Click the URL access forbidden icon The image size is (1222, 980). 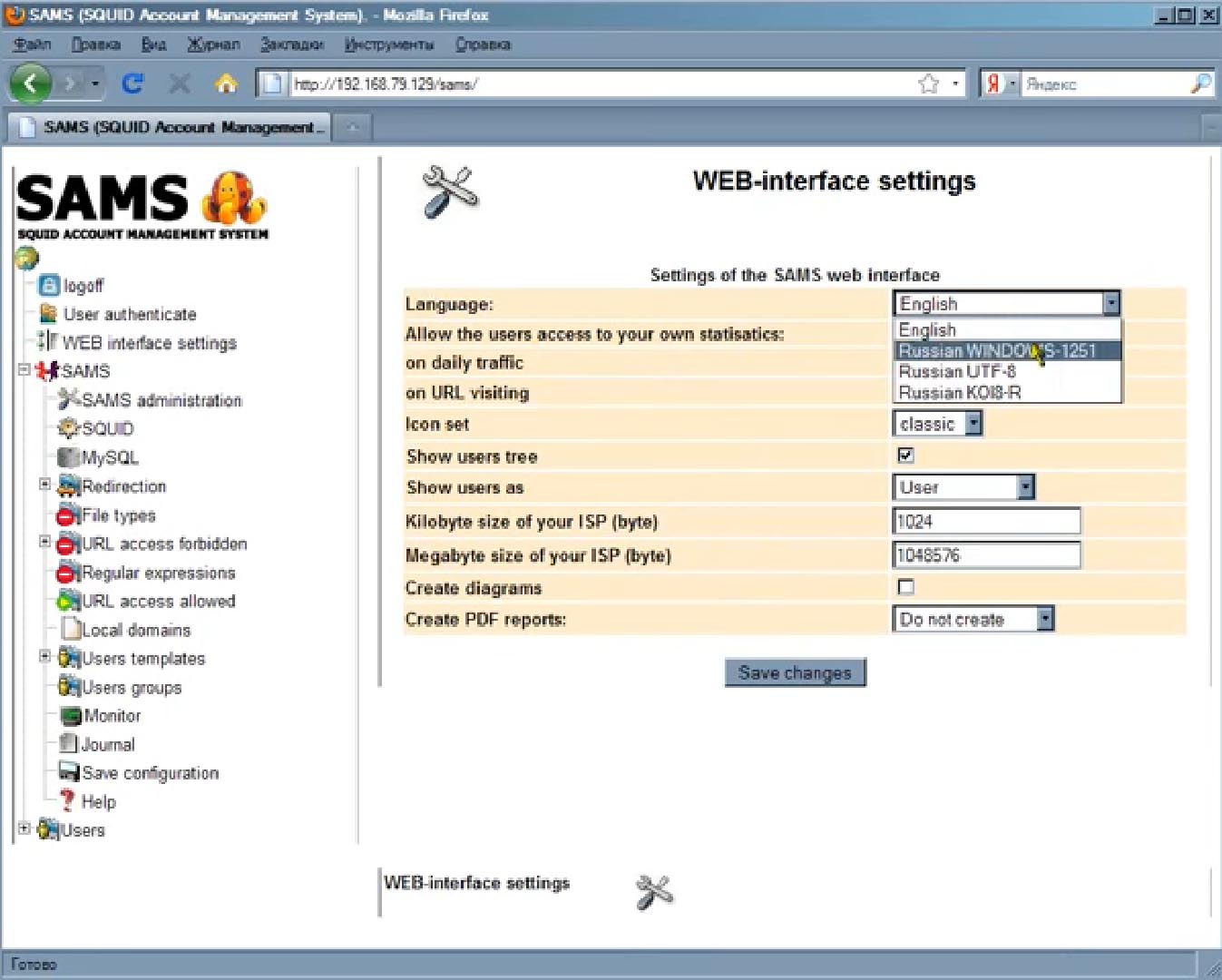[69, 544]
